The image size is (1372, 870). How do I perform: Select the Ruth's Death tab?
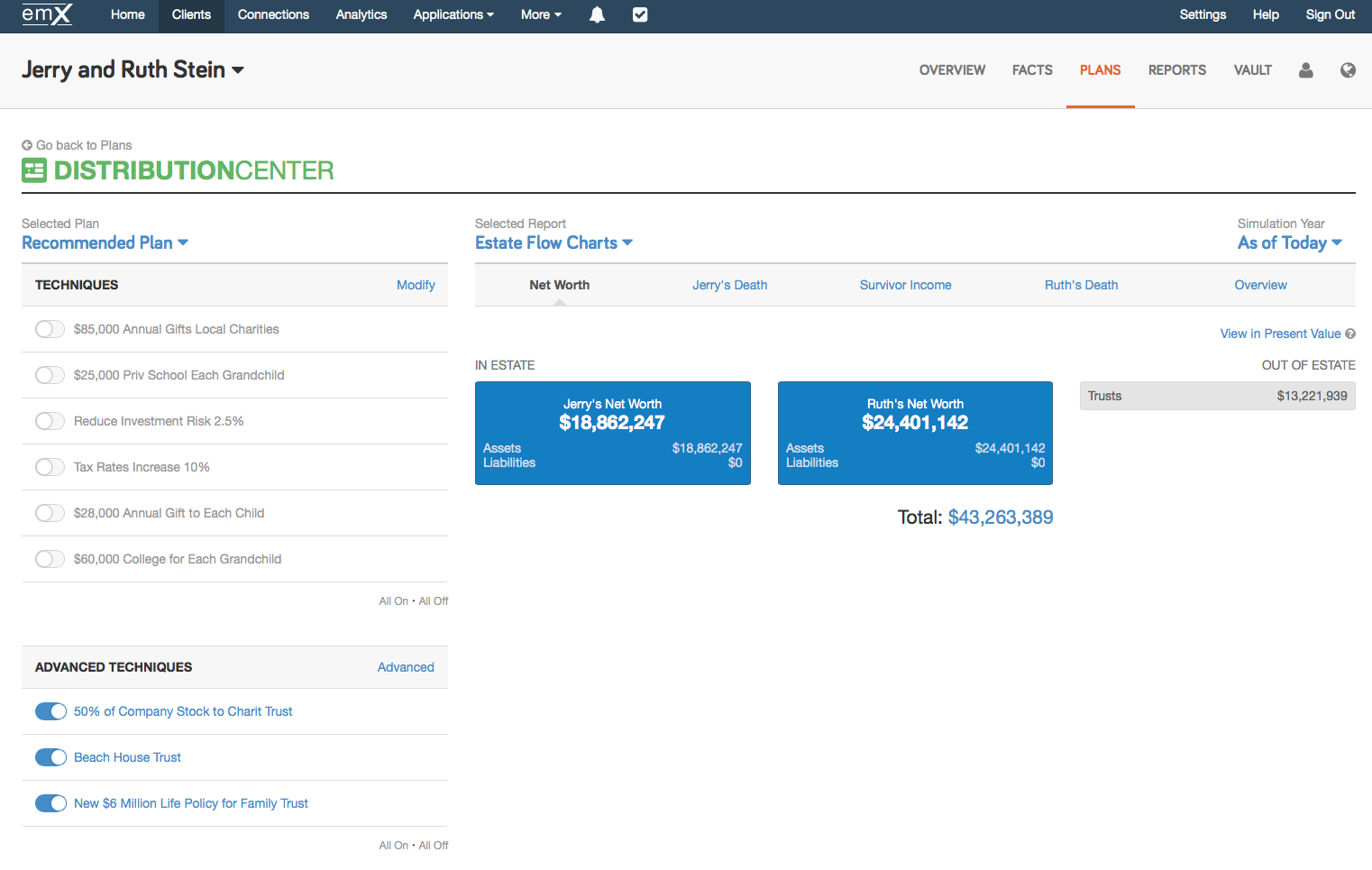1081,285
